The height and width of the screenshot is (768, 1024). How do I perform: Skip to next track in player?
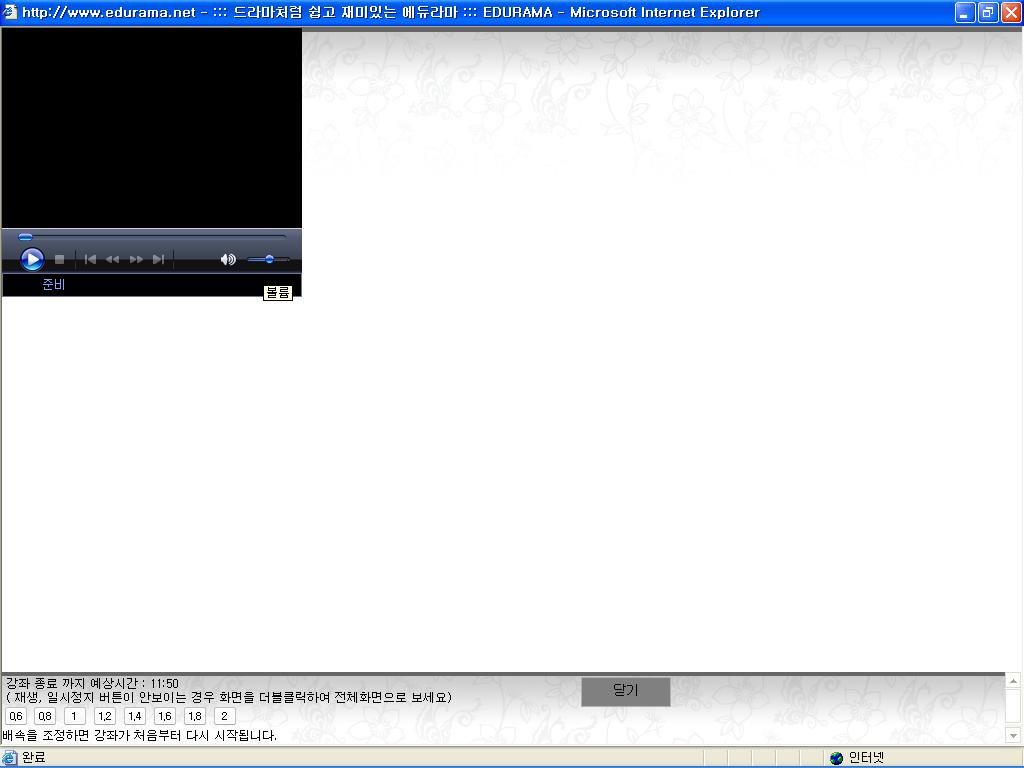point(158,259)
